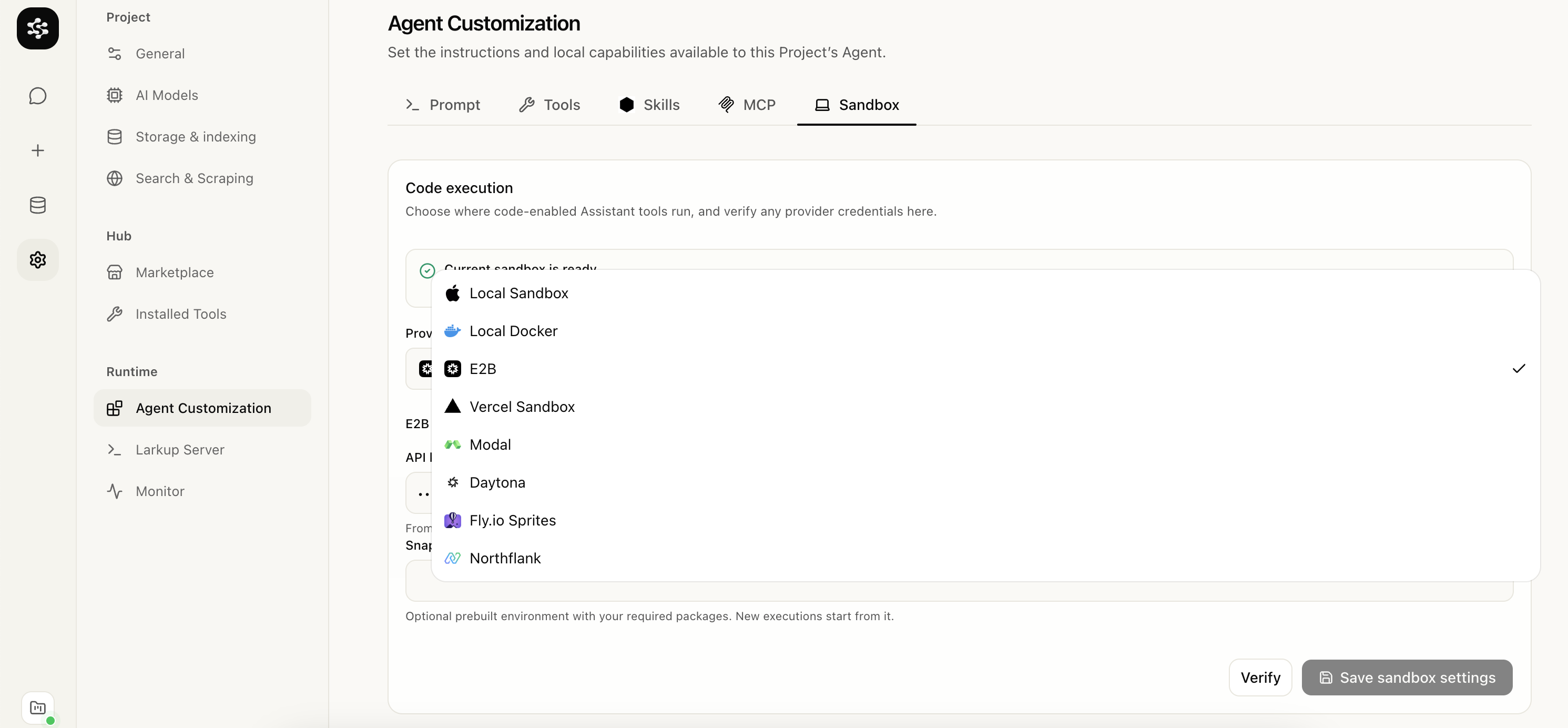Open the Marketplace page
Screen dimensions: 1568x728
coord(202,272)
